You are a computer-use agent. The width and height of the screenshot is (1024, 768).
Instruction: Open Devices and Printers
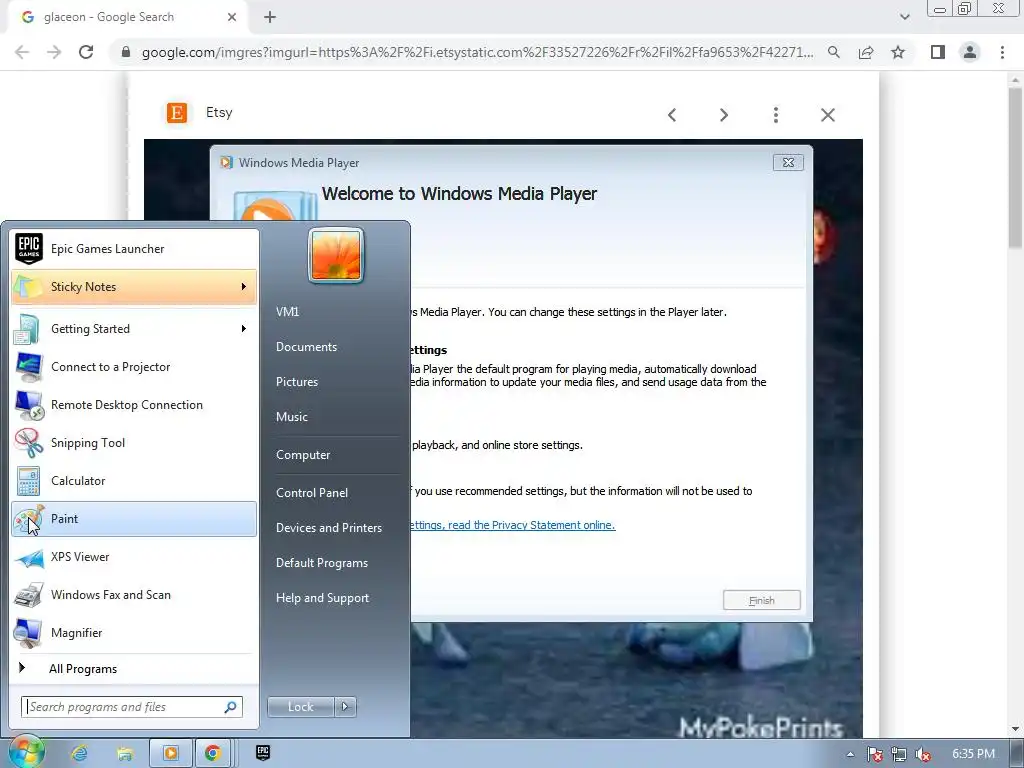coord(328,528)
